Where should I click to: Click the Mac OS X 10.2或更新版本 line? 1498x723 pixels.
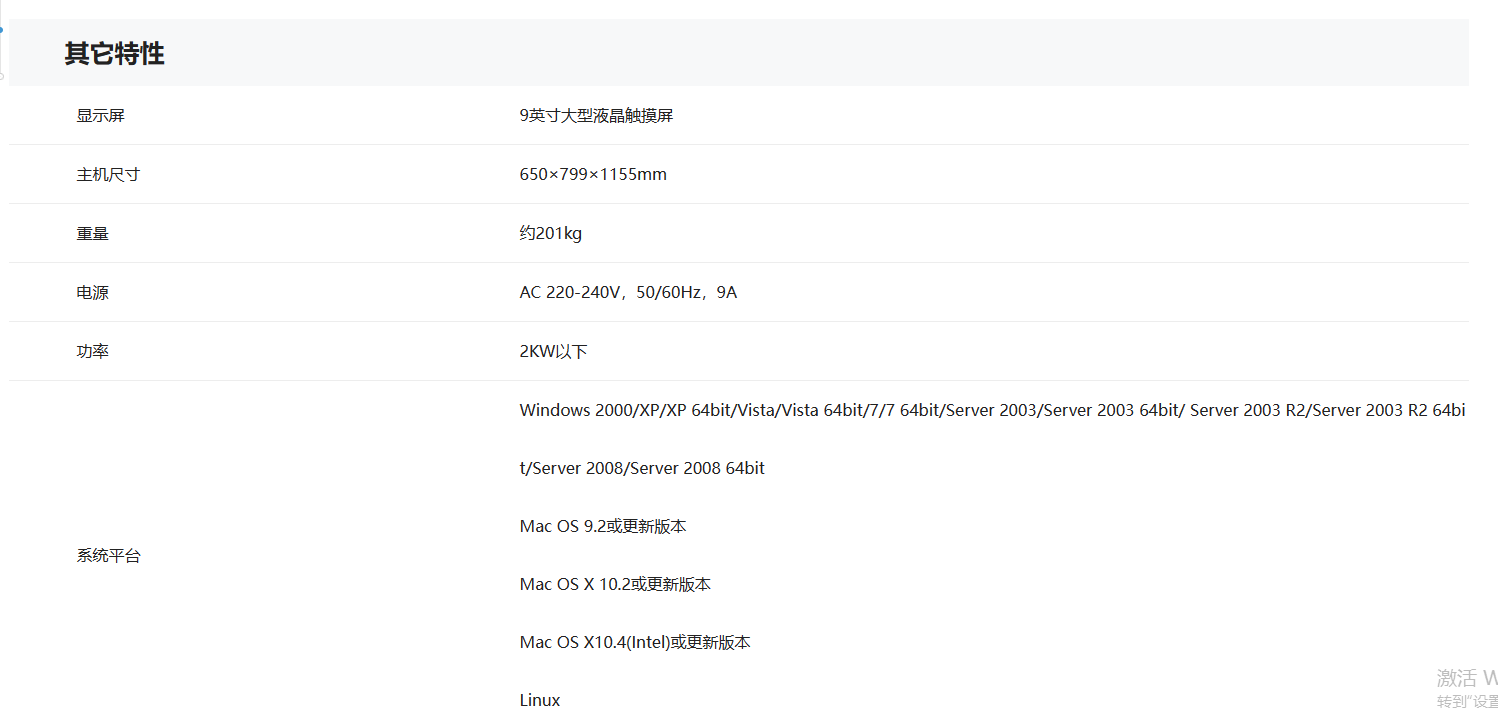[615, 585]
